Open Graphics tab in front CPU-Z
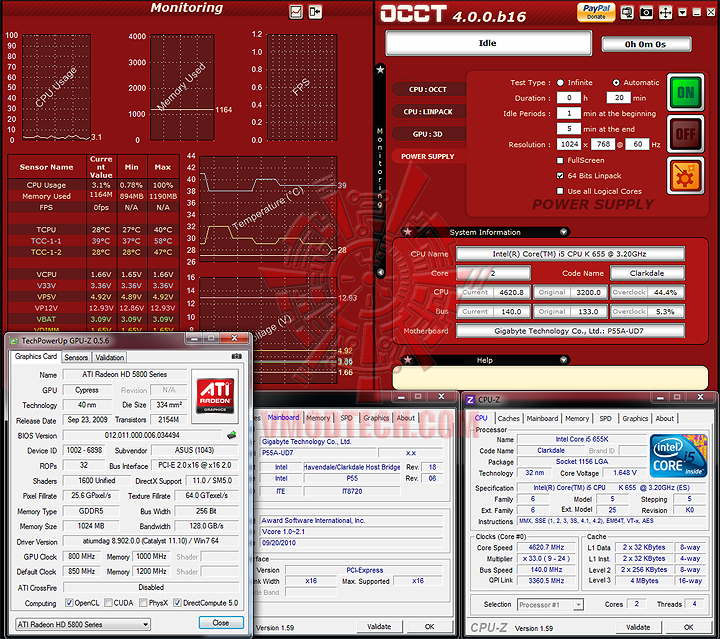720x639 pixels. pyautogui.click(x=635, y=418)
